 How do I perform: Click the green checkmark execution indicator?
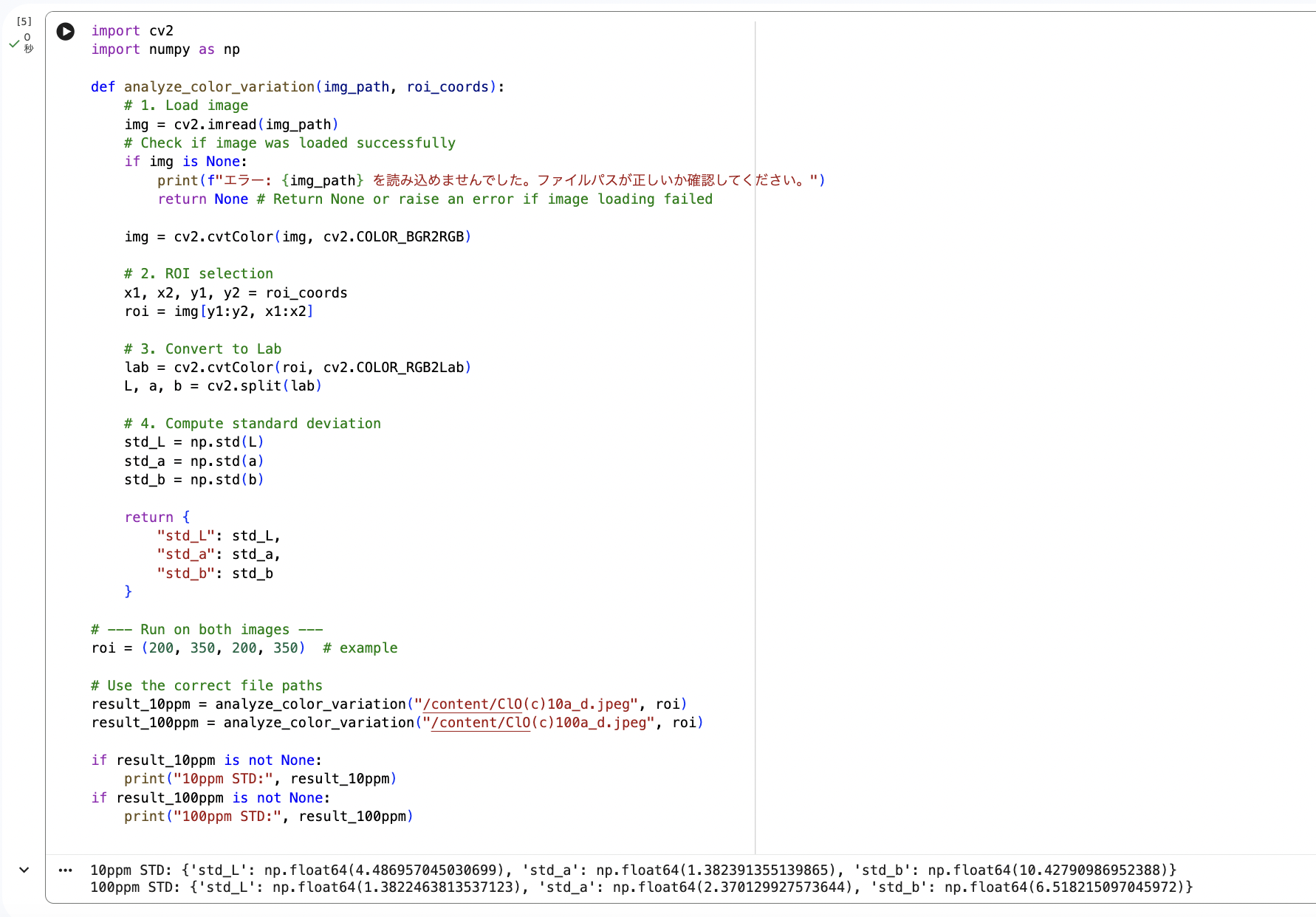(13, 44)
